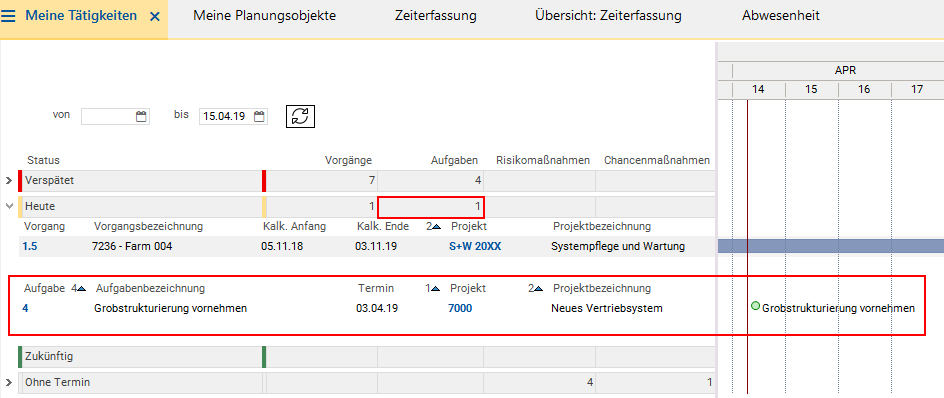944x398 pixels.
Task: Click the Kalk. Anfang column header
Action: point(294,226)
